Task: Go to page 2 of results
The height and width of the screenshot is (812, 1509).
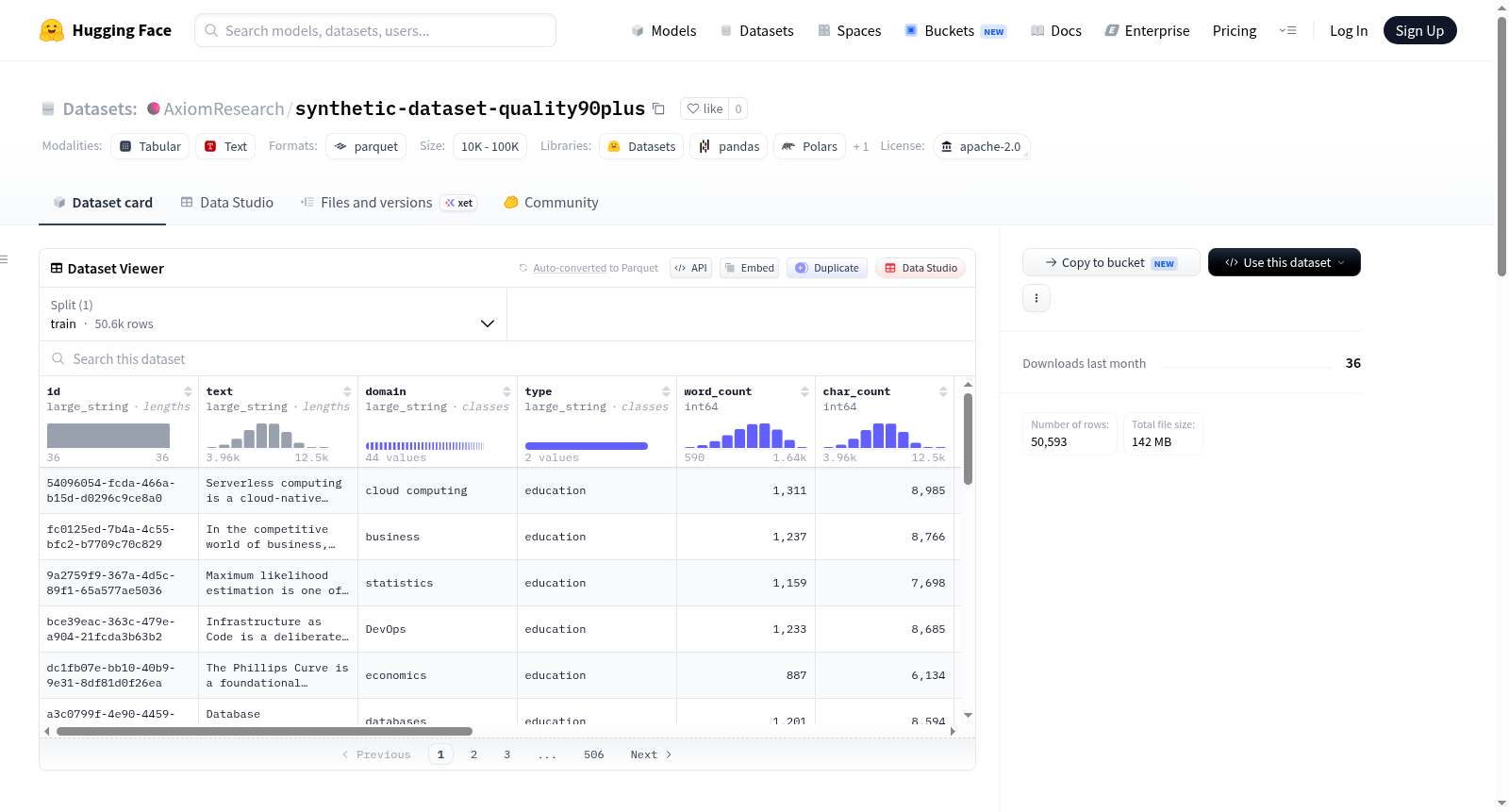Action: click(473, 754)
